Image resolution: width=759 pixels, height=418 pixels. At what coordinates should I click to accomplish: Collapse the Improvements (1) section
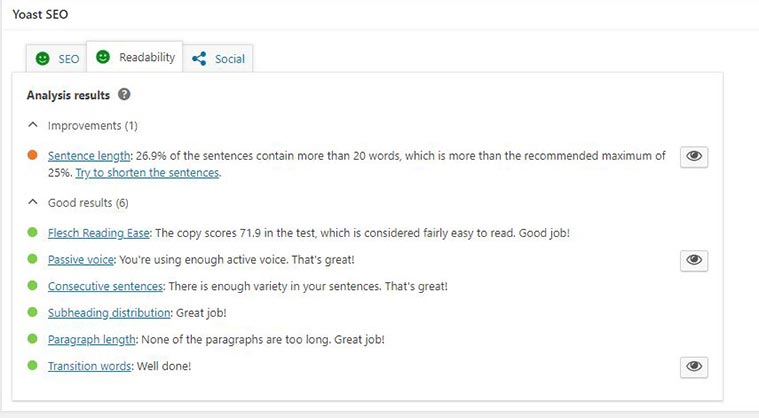tap(33, 125)
